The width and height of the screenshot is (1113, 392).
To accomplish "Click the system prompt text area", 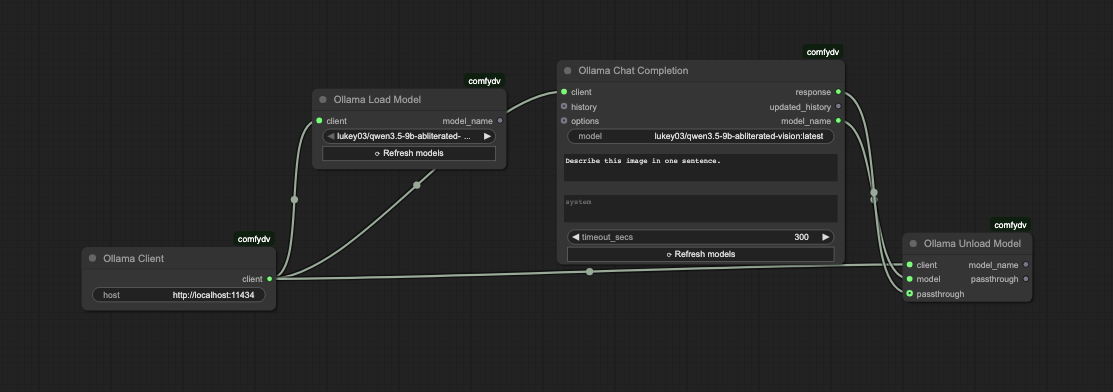I will [701, 209].
